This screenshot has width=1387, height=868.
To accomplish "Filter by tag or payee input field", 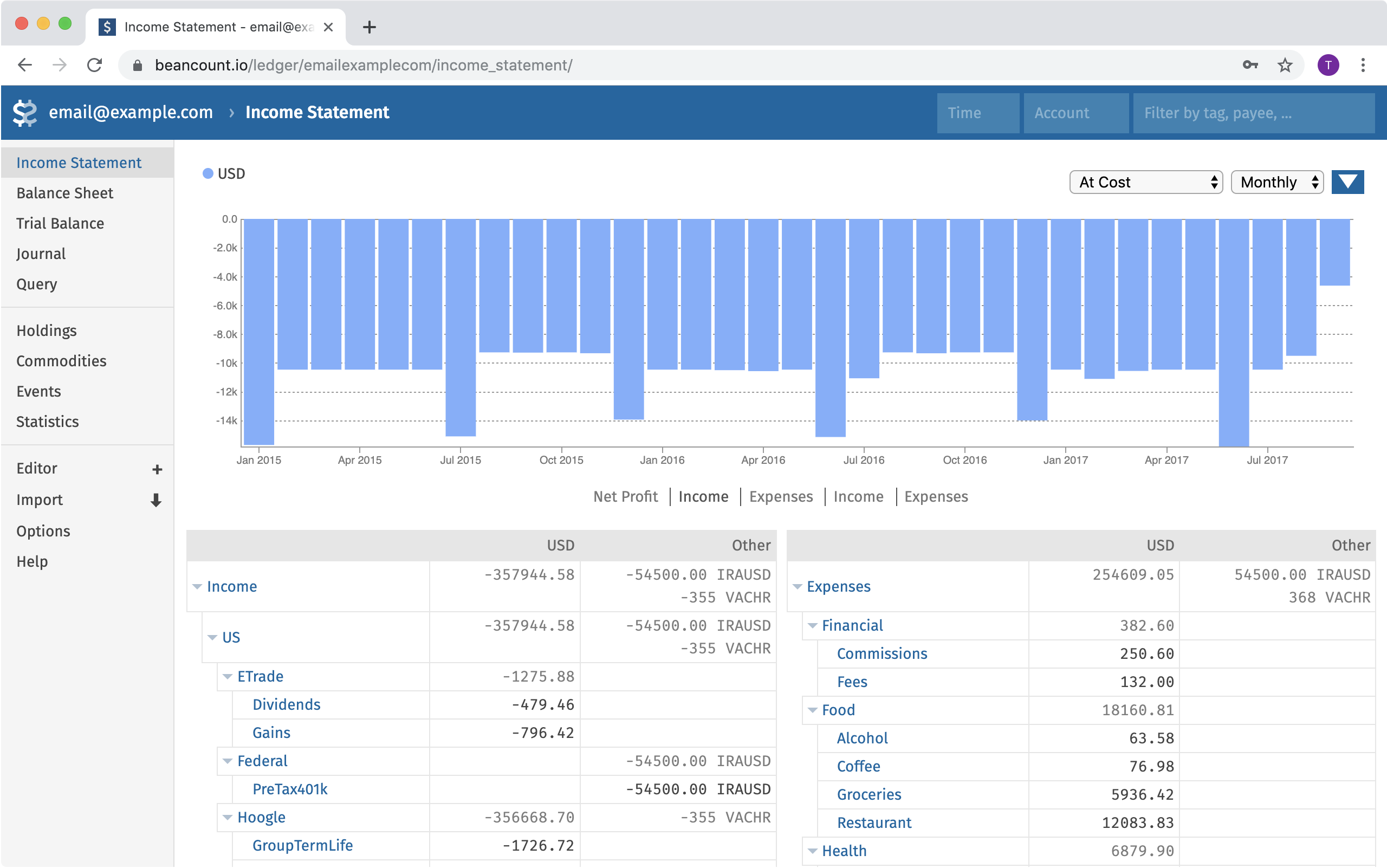I will 1253,112.
